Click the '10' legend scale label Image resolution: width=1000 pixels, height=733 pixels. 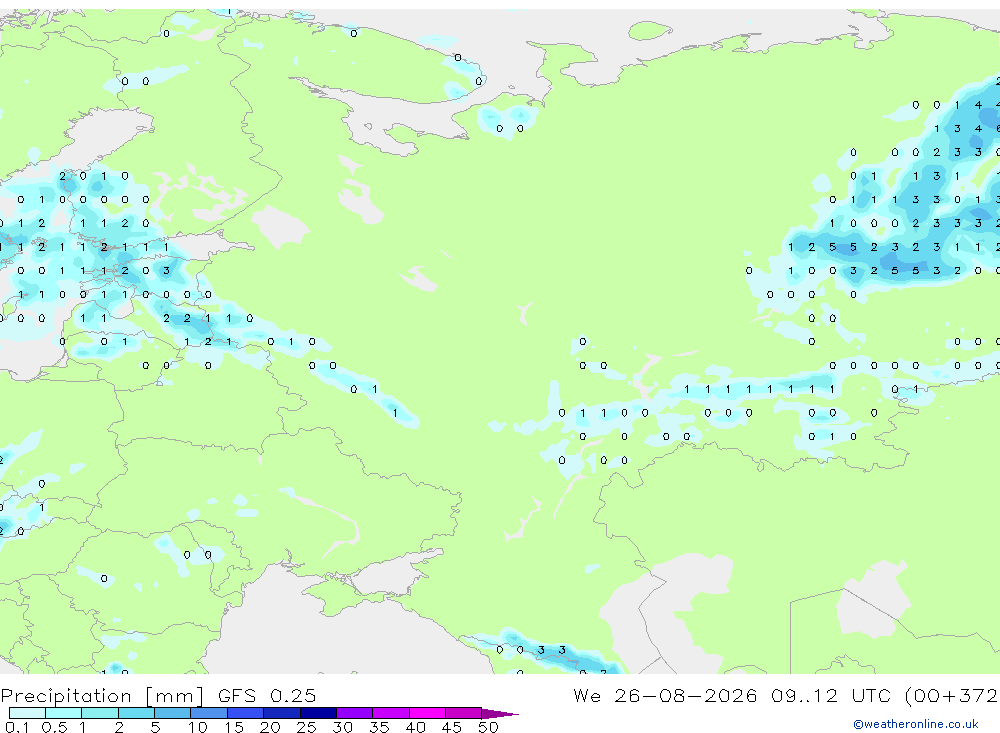[198, 727]
